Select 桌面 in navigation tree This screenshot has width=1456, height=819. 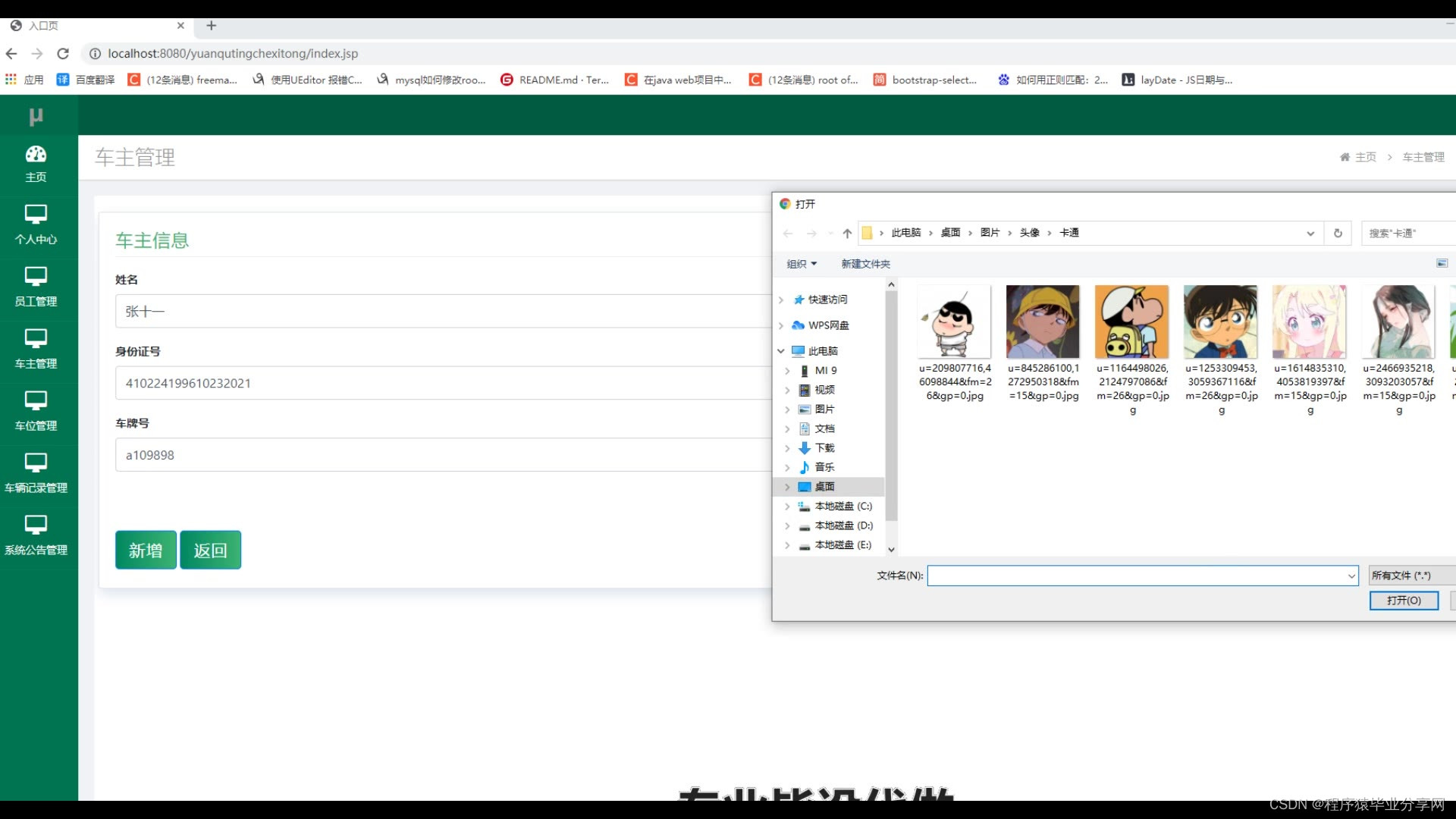coord(824,486)
